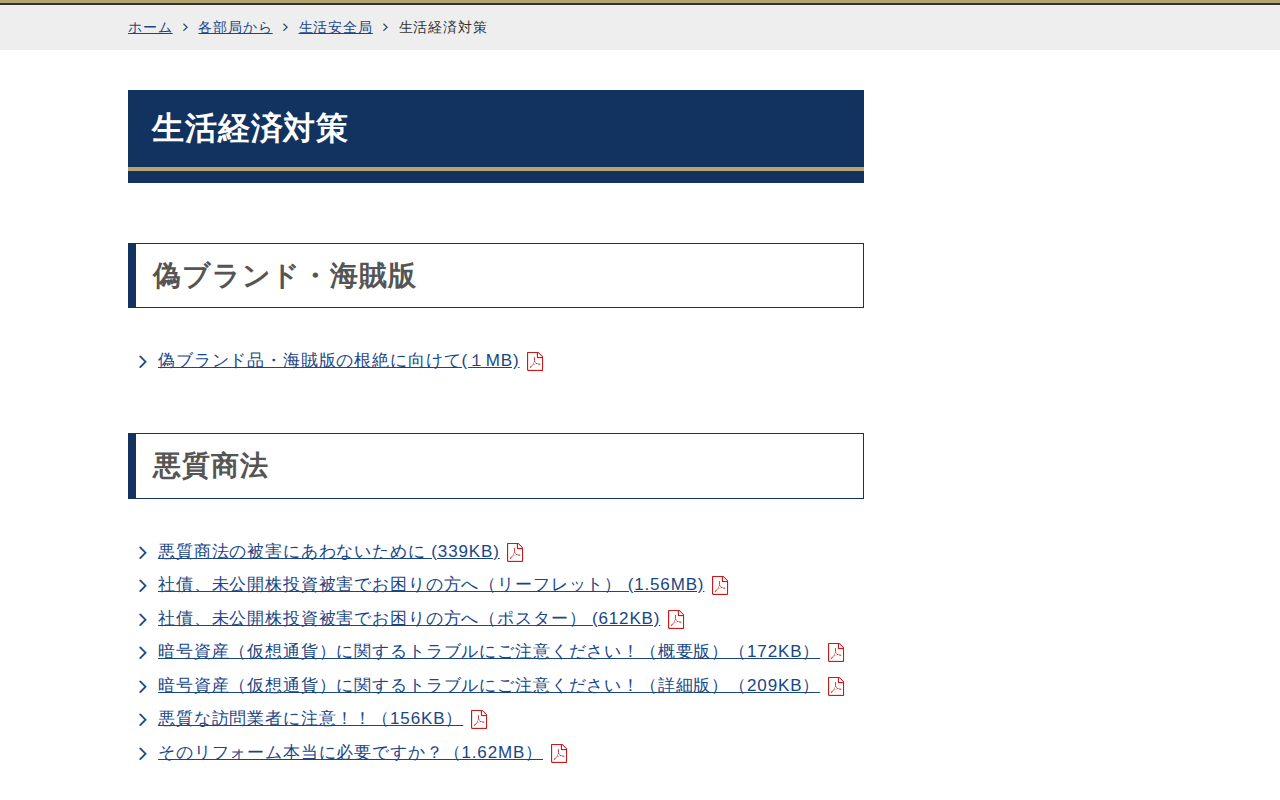The image size is (1280, 800).
Task: Click PDF icon beside リーフレット (1.56MB) link
Action: 720,586
